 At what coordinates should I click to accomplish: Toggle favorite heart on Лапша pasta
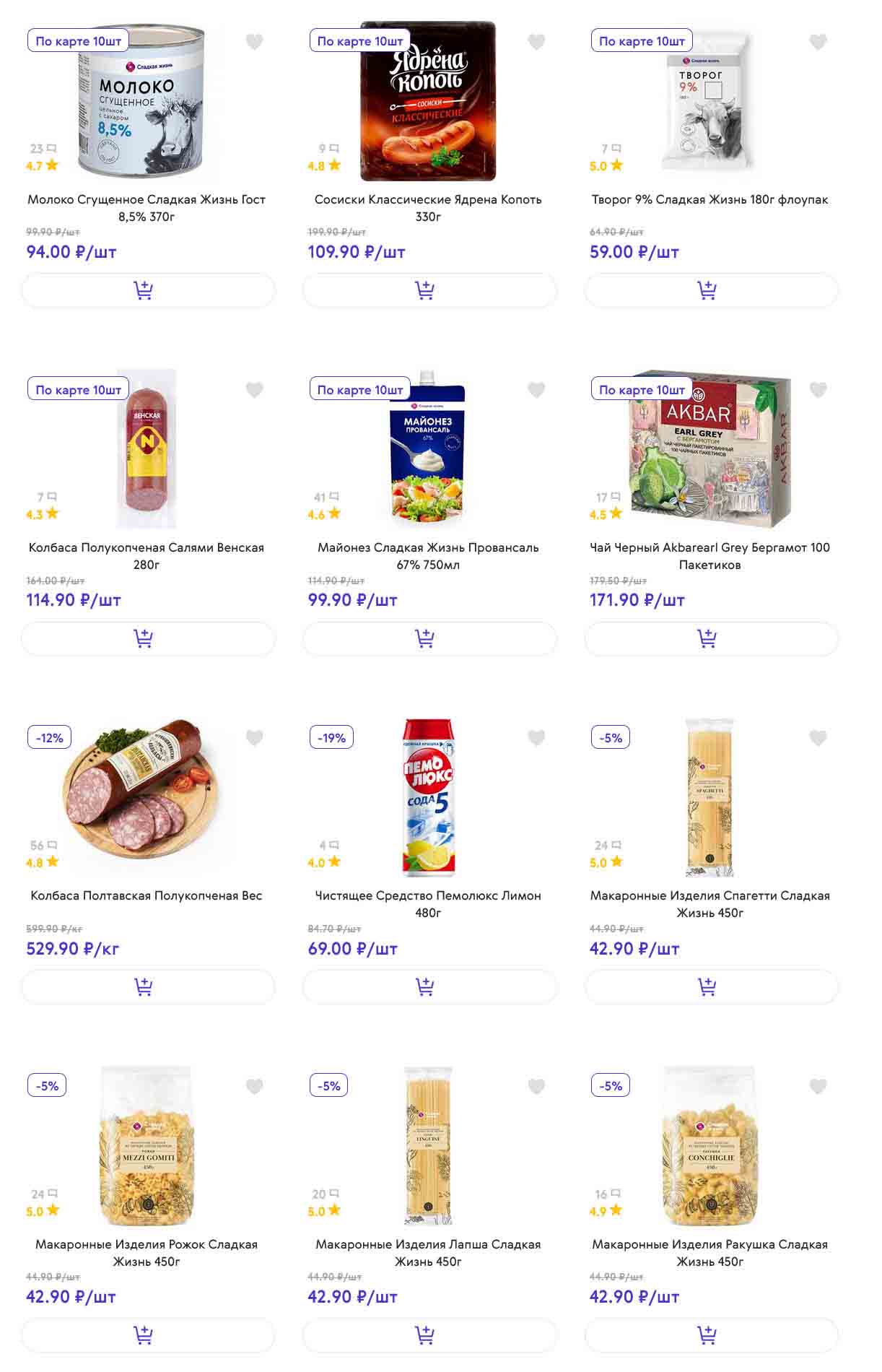(536, 1086)
